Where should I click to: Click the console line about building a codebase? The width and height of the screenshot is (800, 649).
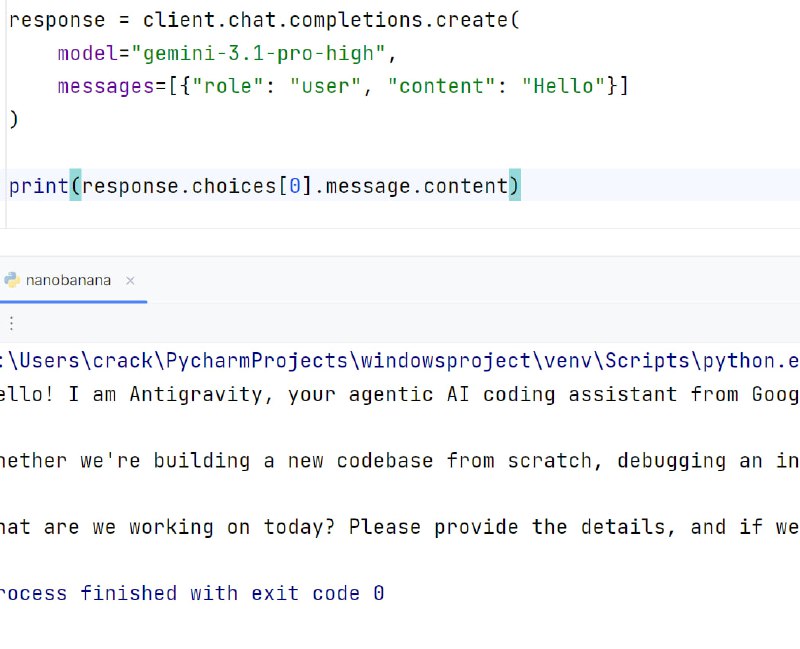400,460
